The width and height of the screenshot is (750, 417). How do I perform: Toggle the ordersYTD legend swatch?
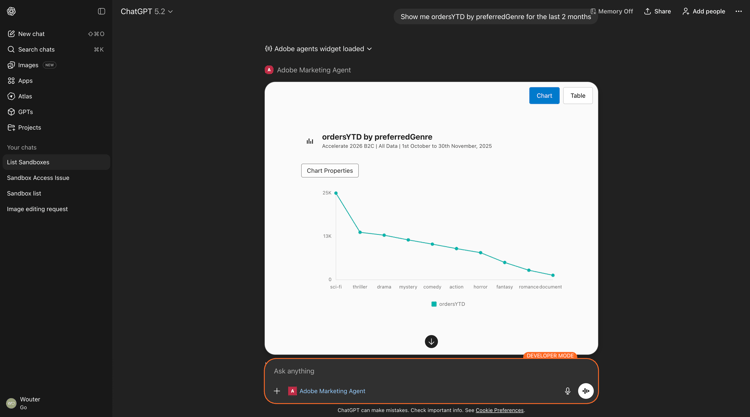[434, 304]
